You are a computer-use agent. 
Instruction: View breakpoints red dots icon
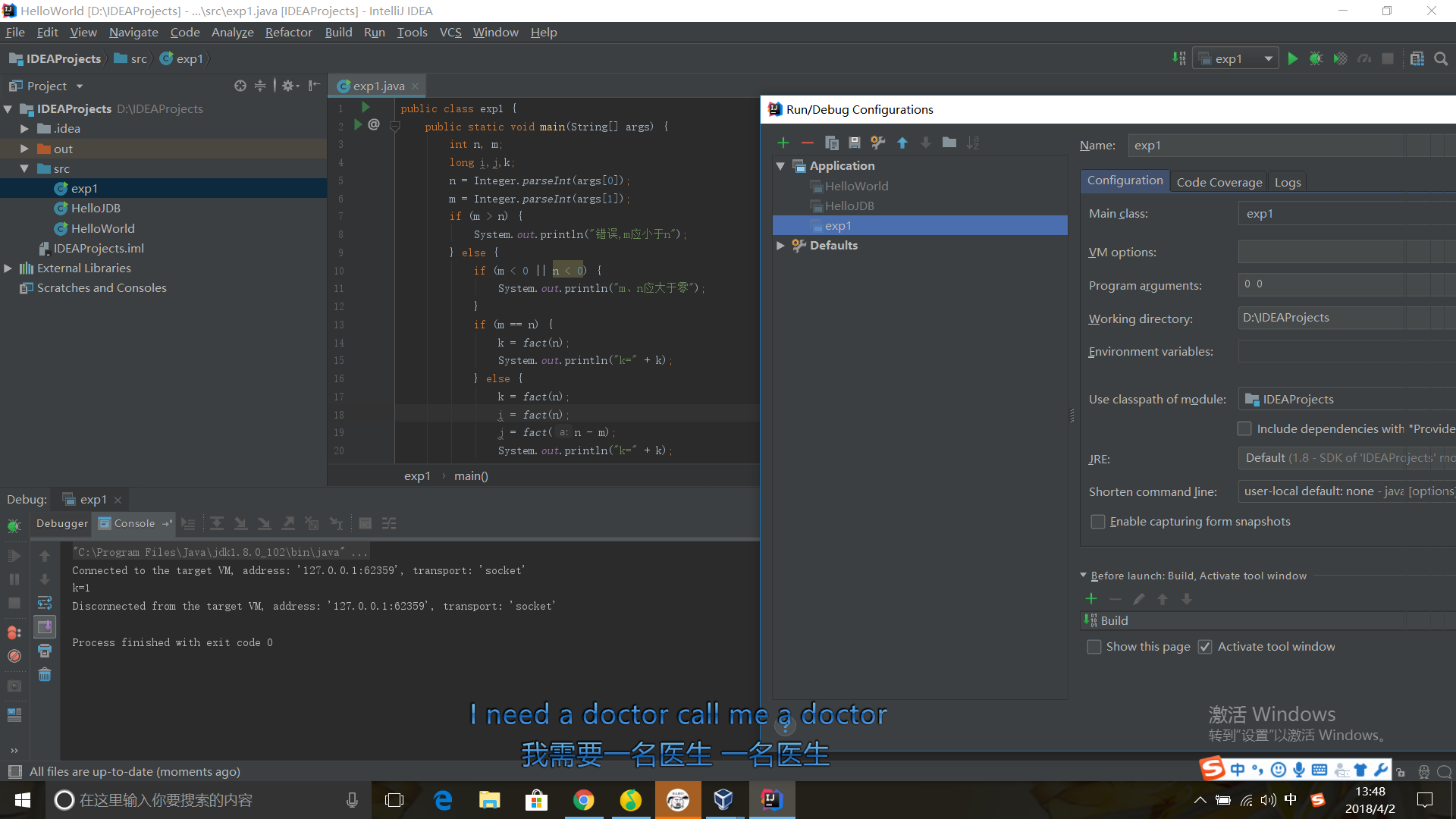(14, 632)
